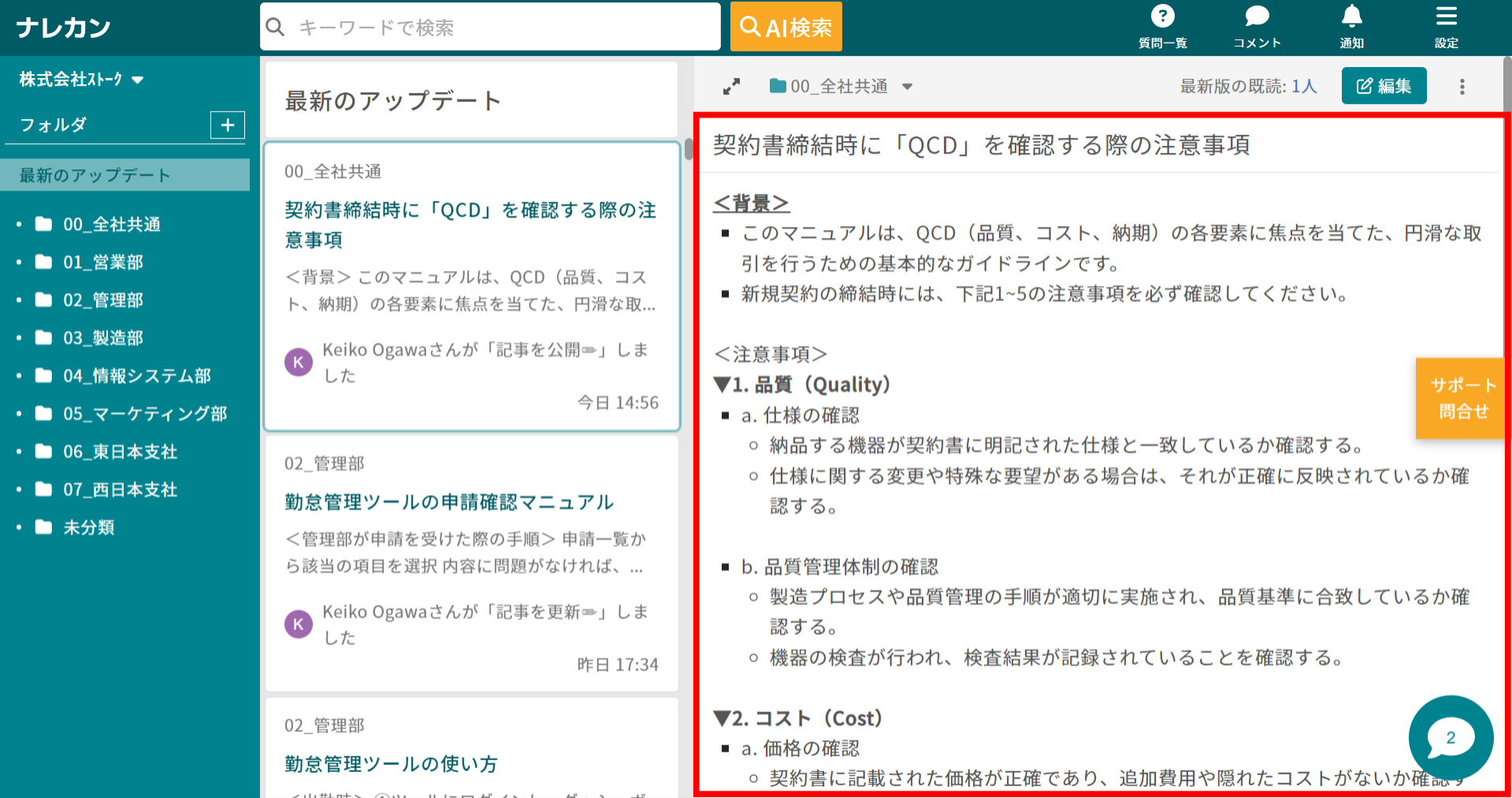Click the ＜背景＞ underlined heading

[x=751, y=202]
